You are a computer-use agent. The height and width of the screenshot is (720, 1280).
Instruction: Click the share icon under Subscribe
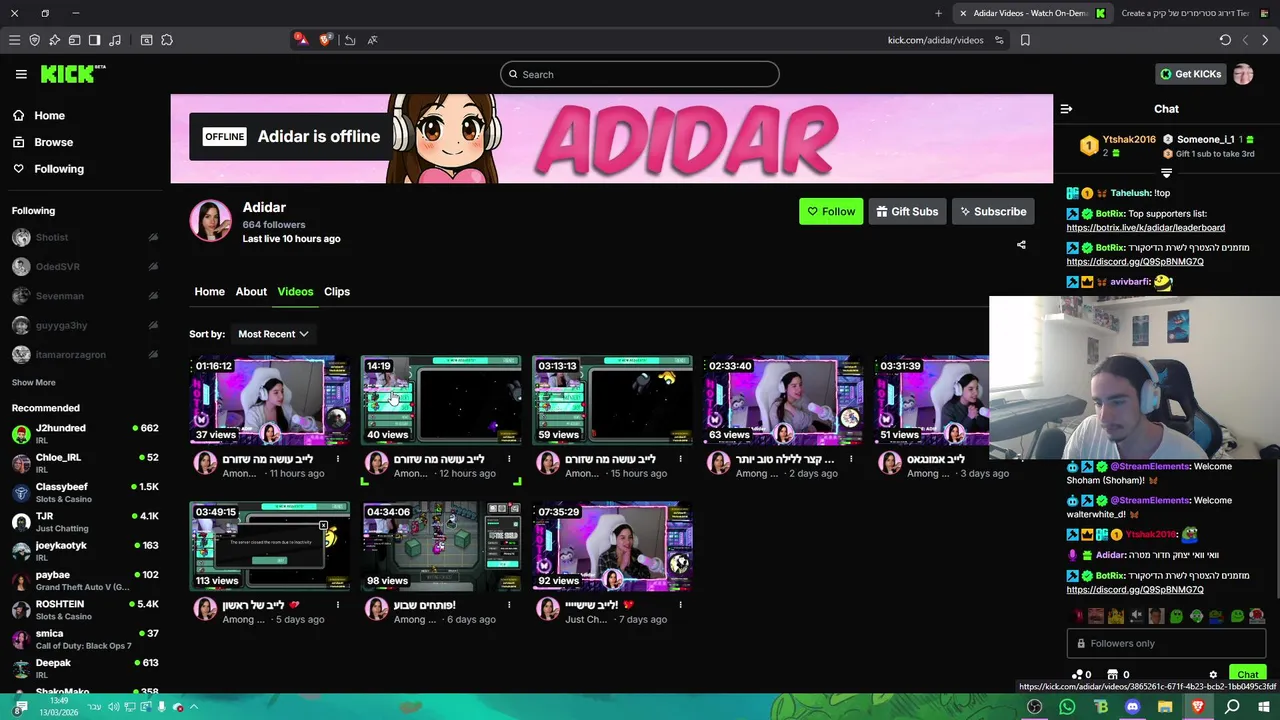point(1021,245)
